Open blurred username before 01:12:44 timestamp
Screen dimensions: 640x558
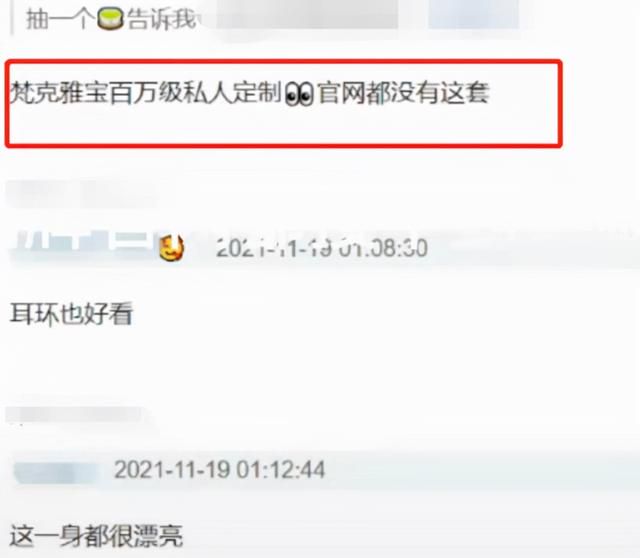coord(56,473)
